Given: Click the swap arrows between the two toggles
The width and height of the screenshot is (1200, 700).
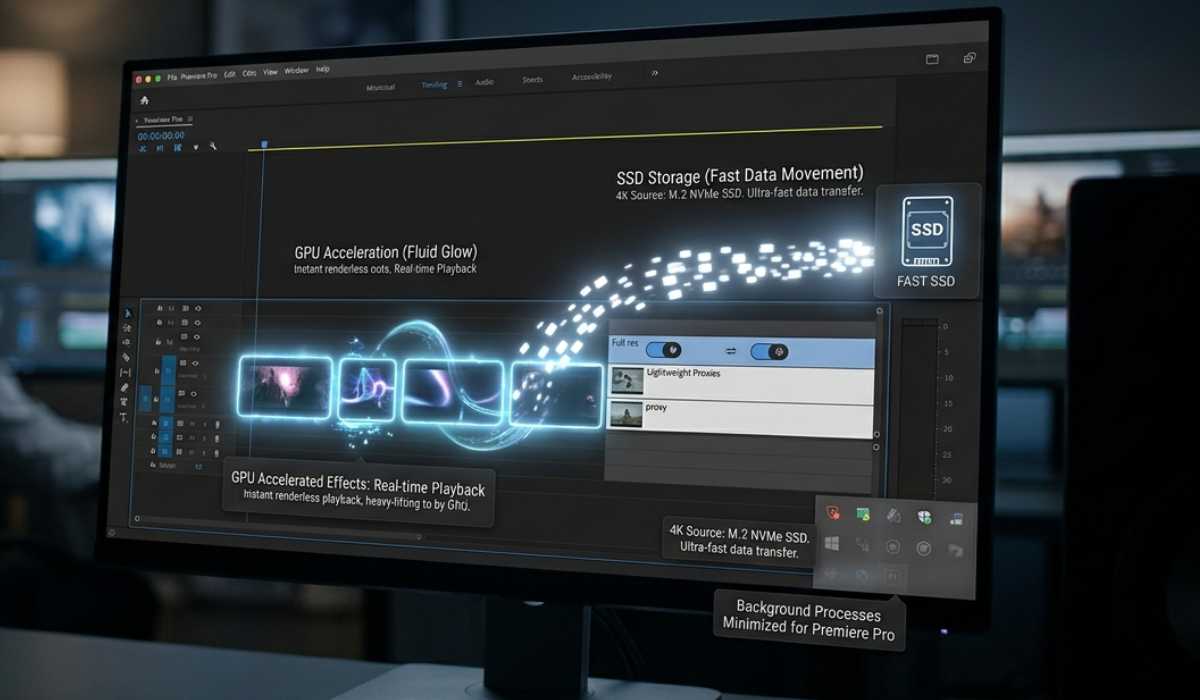Looking at the screenshot, I should pos(730,351).
